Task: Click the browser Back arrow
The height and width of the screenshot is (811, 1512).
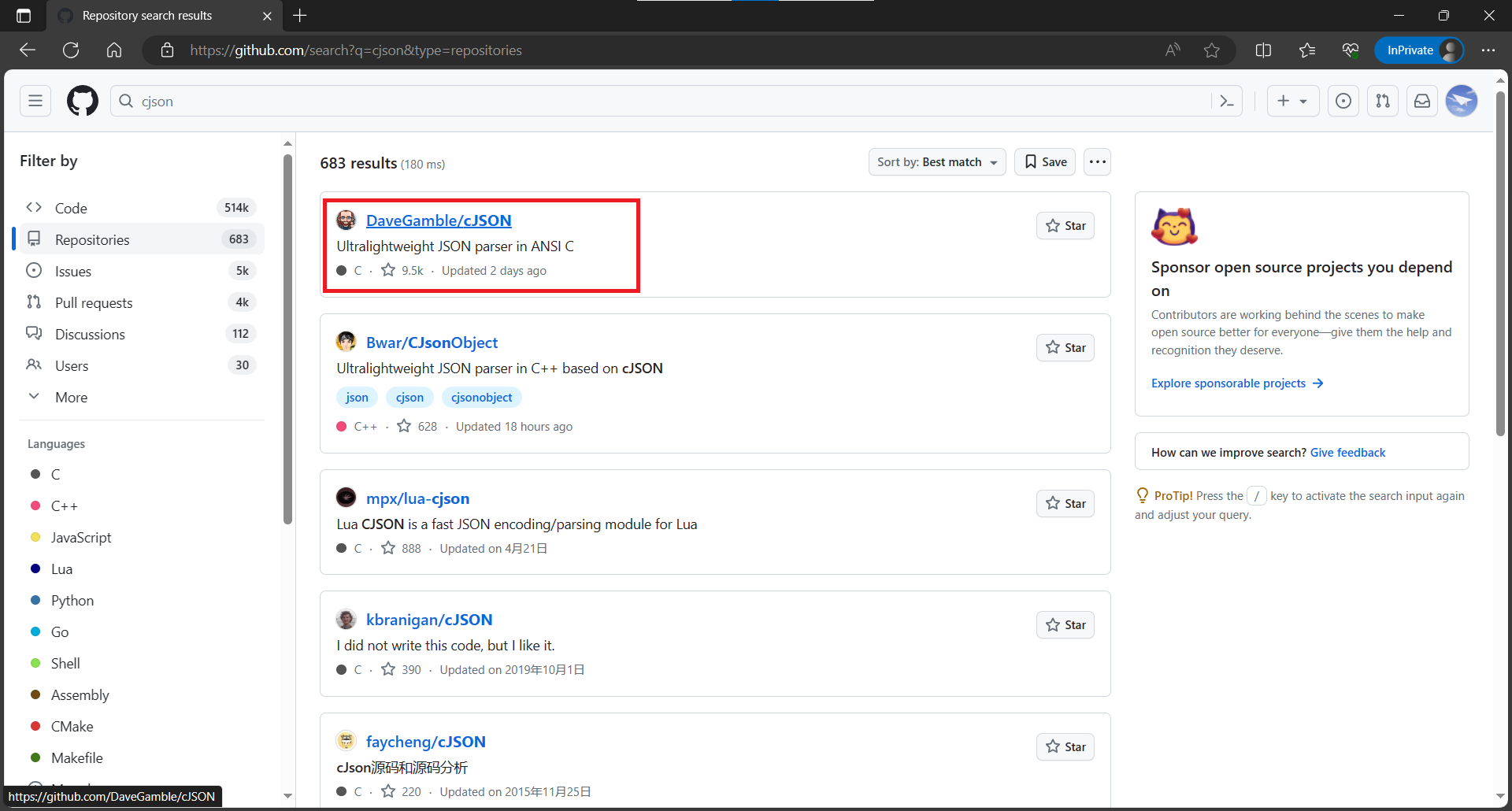Action: pos(28,50)
